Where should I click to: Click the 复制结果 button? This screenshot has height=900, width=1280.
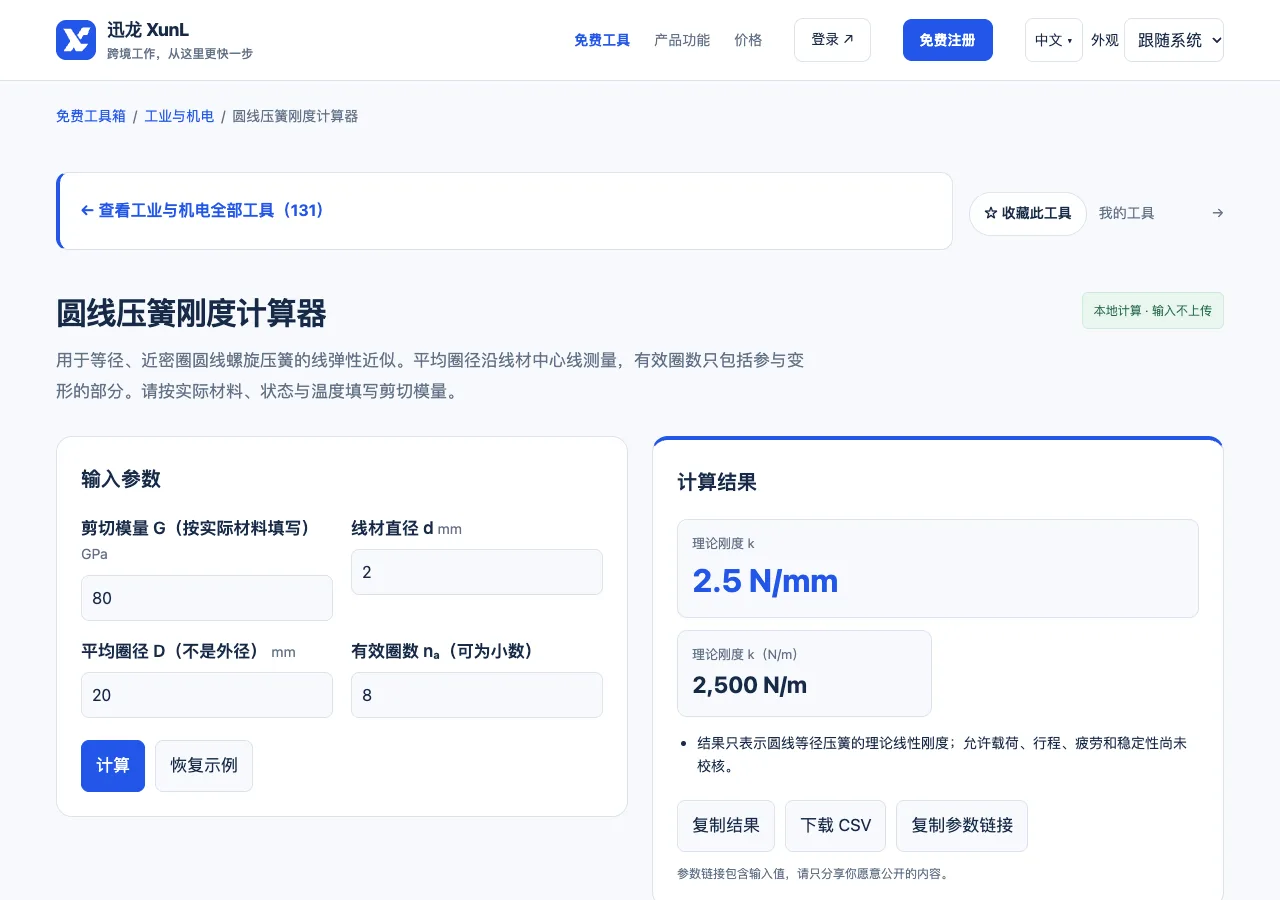click(726, 826)
